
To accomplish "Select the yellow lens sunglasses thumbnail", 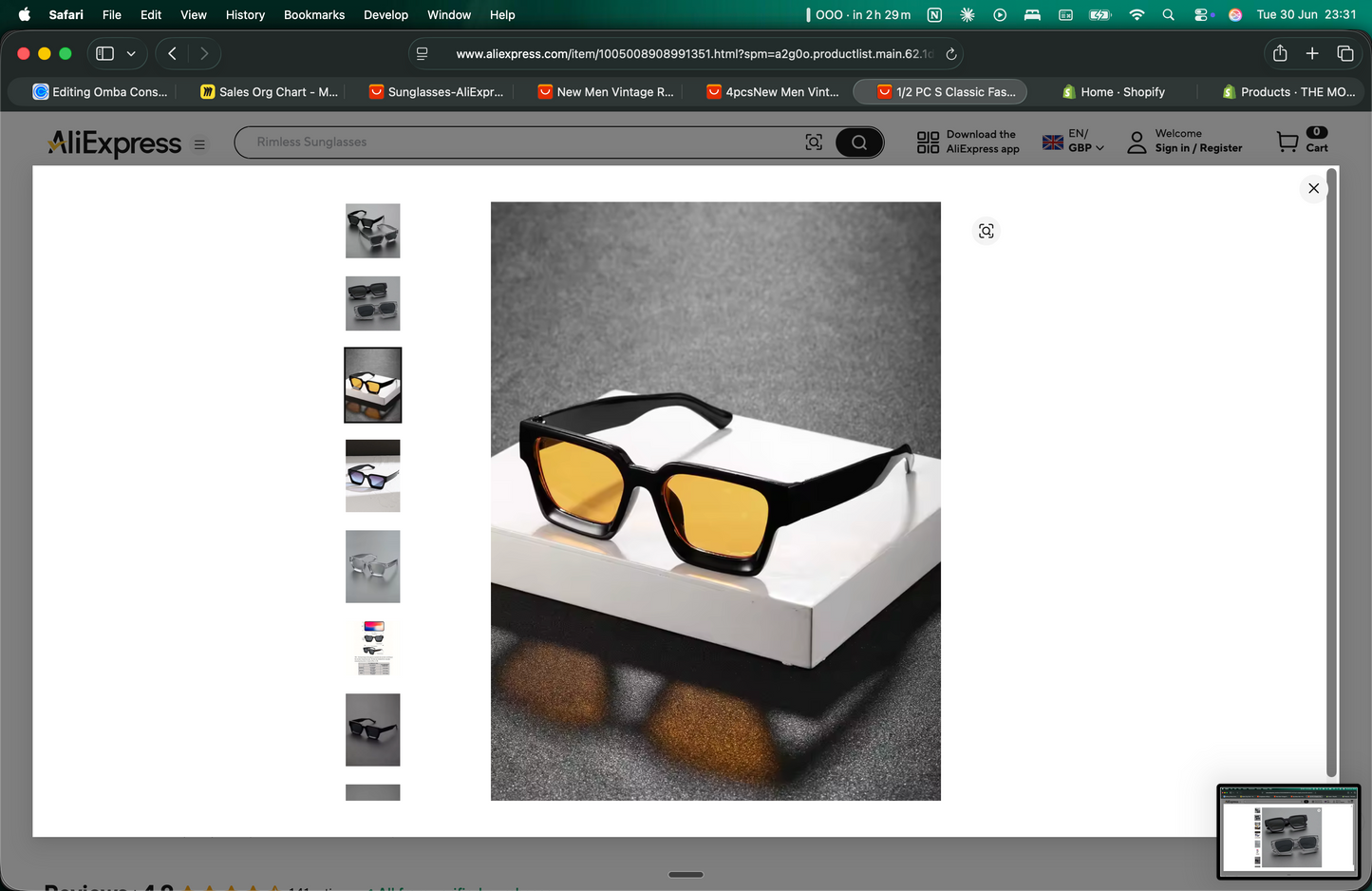I will click(372, 385).
